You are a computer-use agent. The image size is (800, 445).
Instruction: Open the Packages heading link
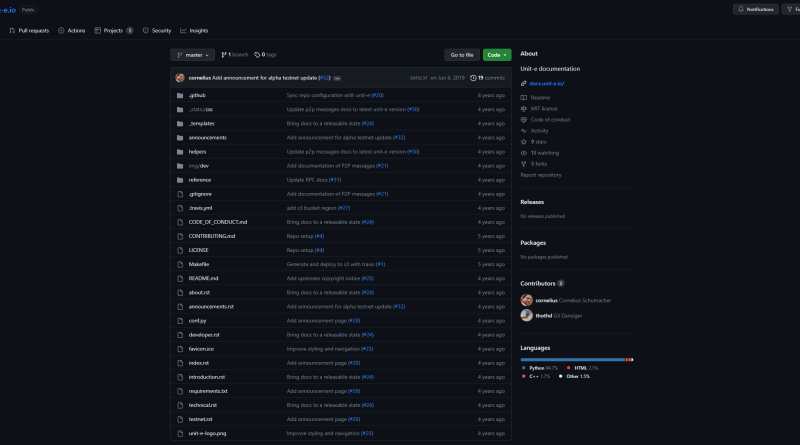point(533,243)
